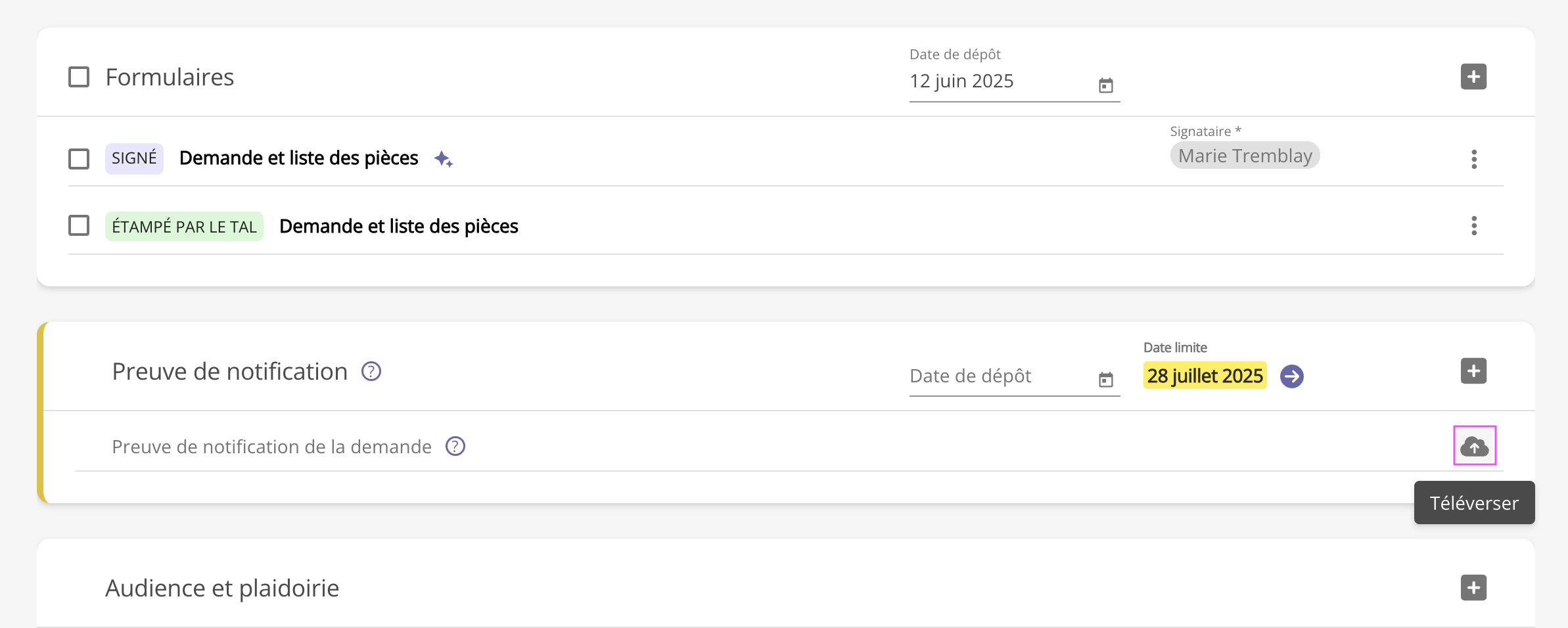Screen dimensions: 1568x628
Task: Click highlighted date limite 28 juillet 2025
Action: 1205,376
